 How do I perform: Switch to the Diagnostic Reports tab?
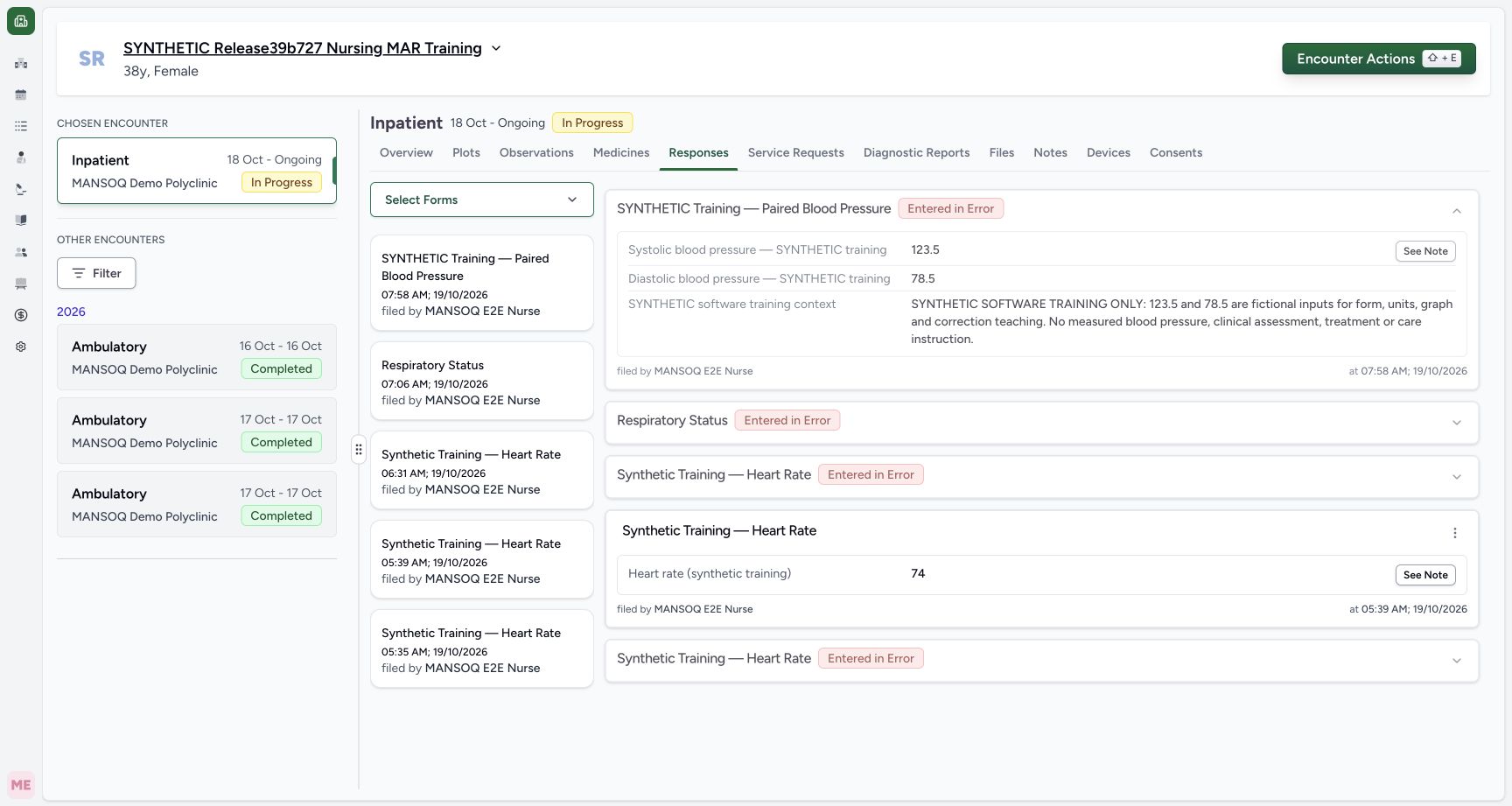click(x=917, y=152)
